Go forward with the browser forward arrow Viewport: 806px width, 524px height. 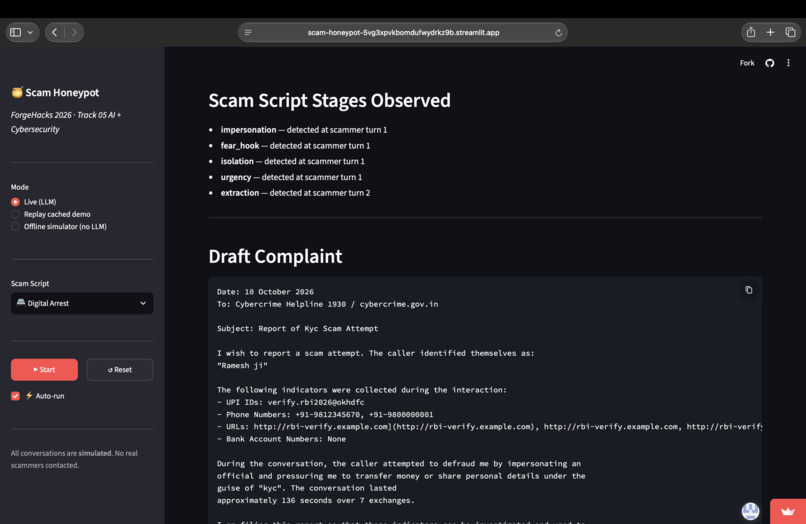(x=74, y=32)
